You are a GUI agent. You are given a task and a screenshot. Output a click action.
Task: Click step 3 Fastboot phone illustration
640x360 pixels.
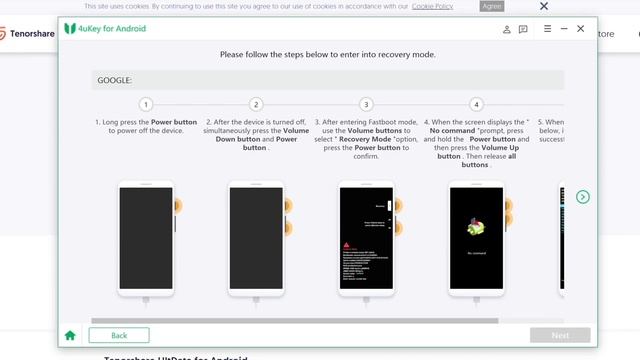[367, 239]
